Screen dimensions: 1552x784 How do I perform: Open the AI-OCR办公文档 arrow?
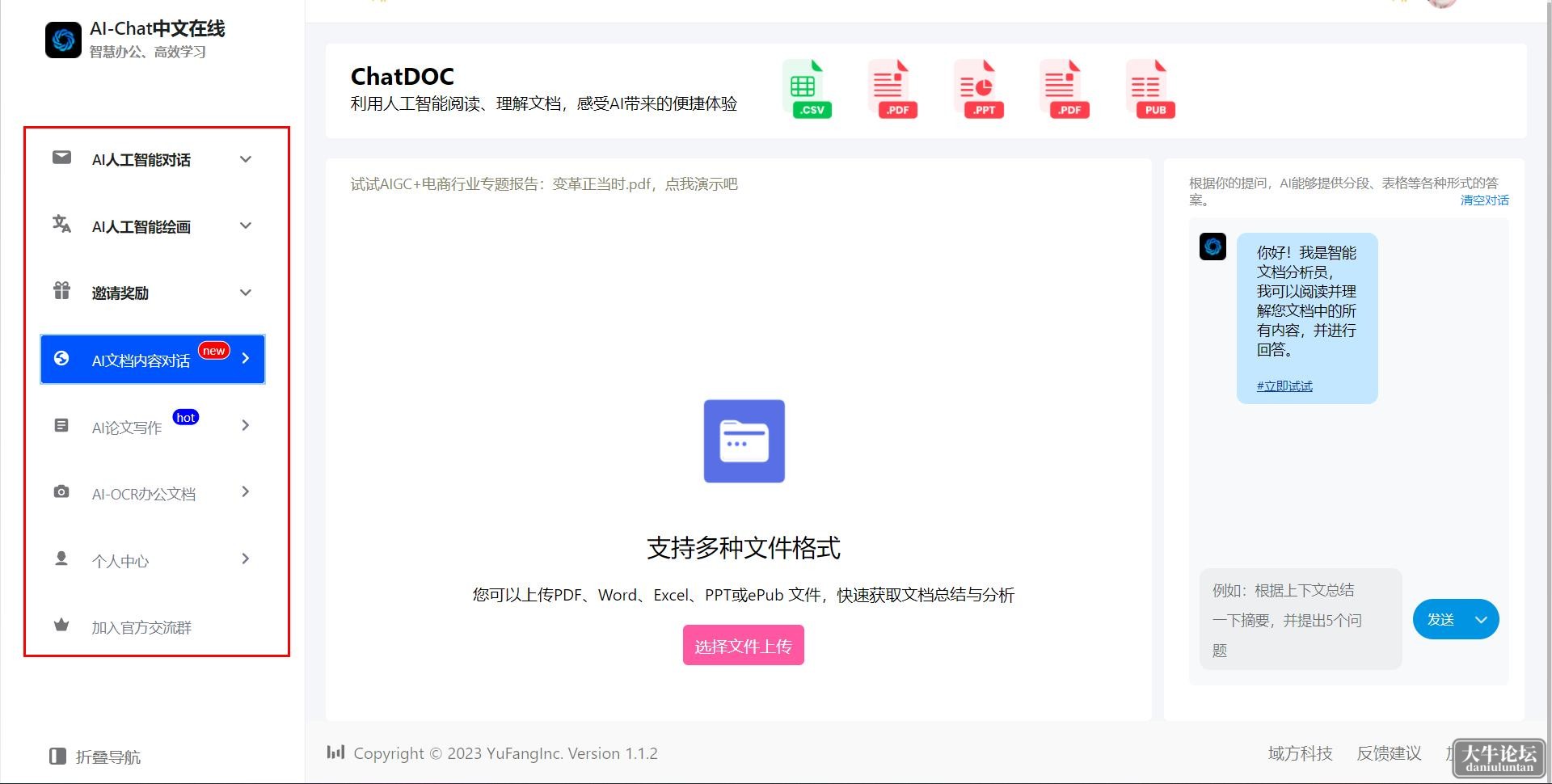click(246, 491)
